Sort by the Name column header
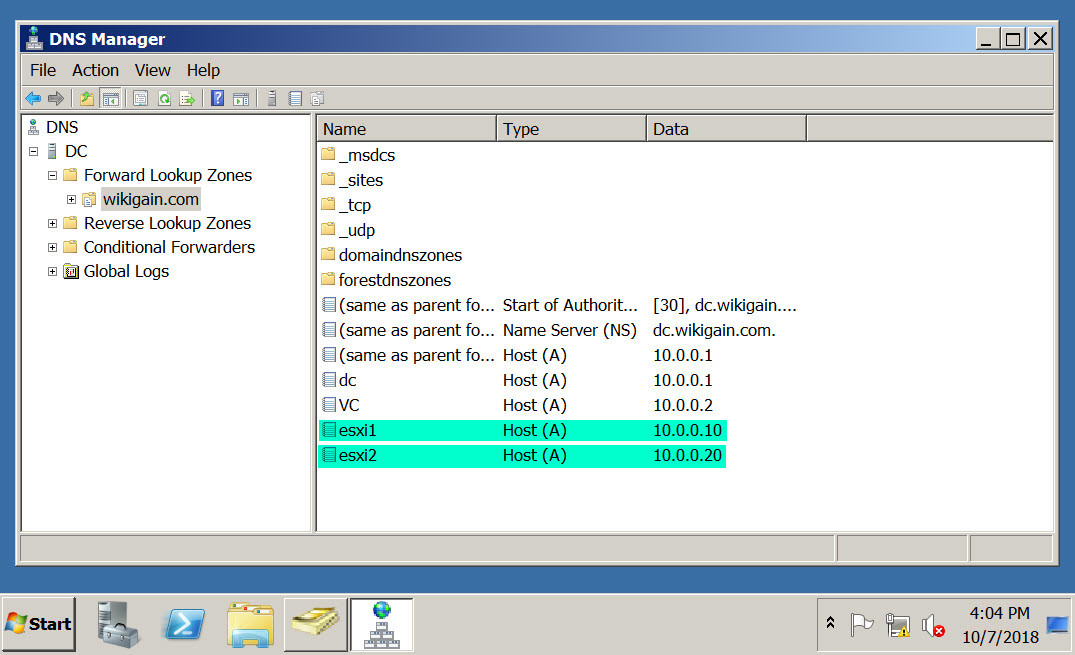The image size is (1075, 655). coord(407,129)
